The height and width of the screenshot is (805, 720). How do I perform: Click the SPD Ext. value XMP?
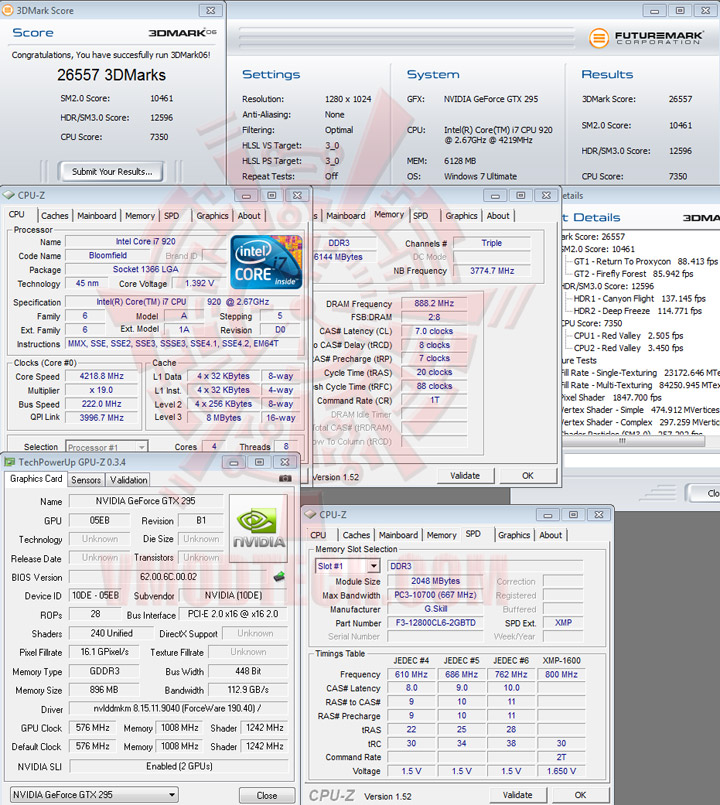(x=563, y=622)
